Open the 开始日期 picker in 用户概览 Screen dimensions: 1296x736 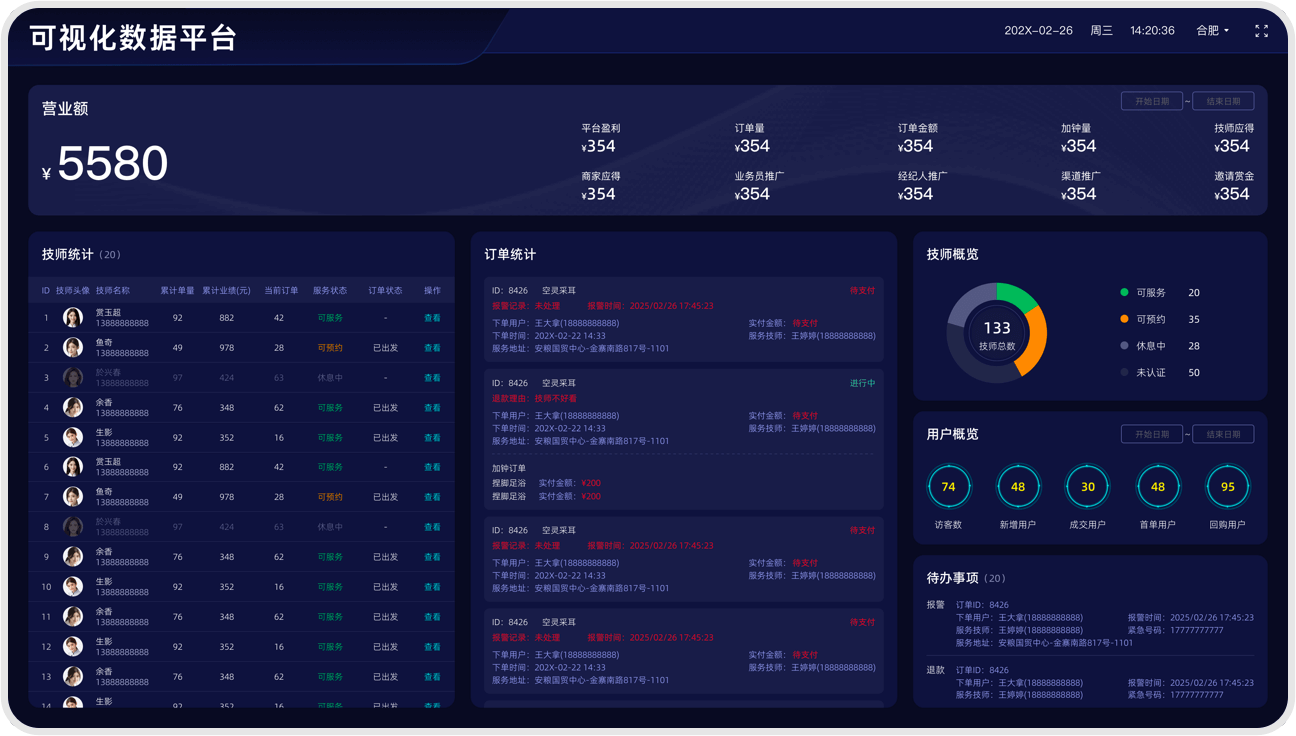(1151, 434)
